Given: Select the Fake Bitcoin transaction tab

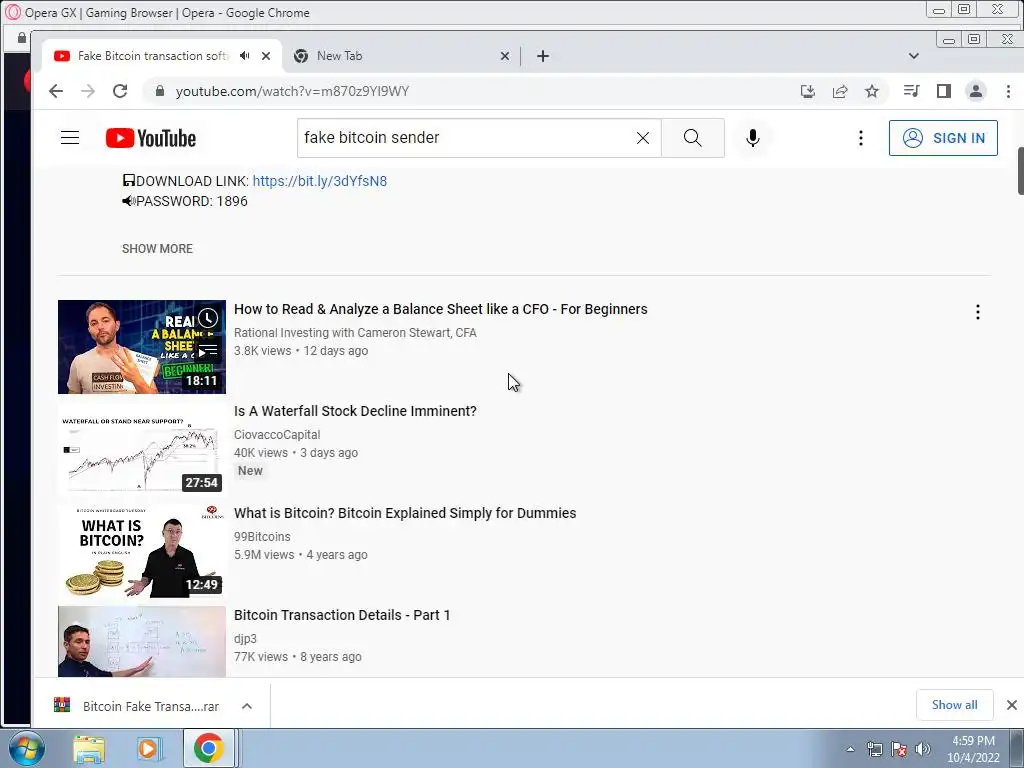Looking at the screenshot, I should click(161, 56).
